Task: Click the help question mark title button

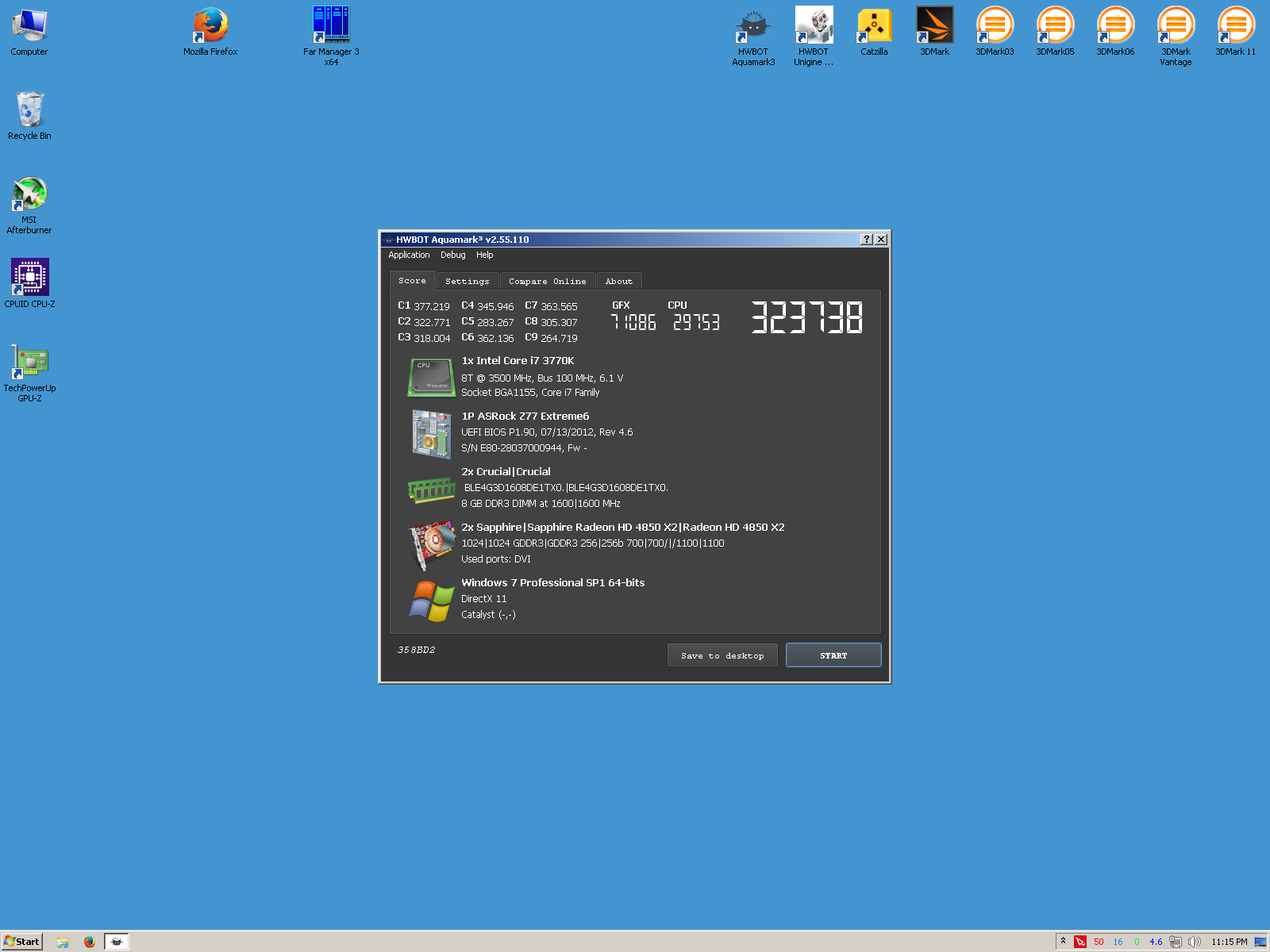Action: (x=867, y=239)
